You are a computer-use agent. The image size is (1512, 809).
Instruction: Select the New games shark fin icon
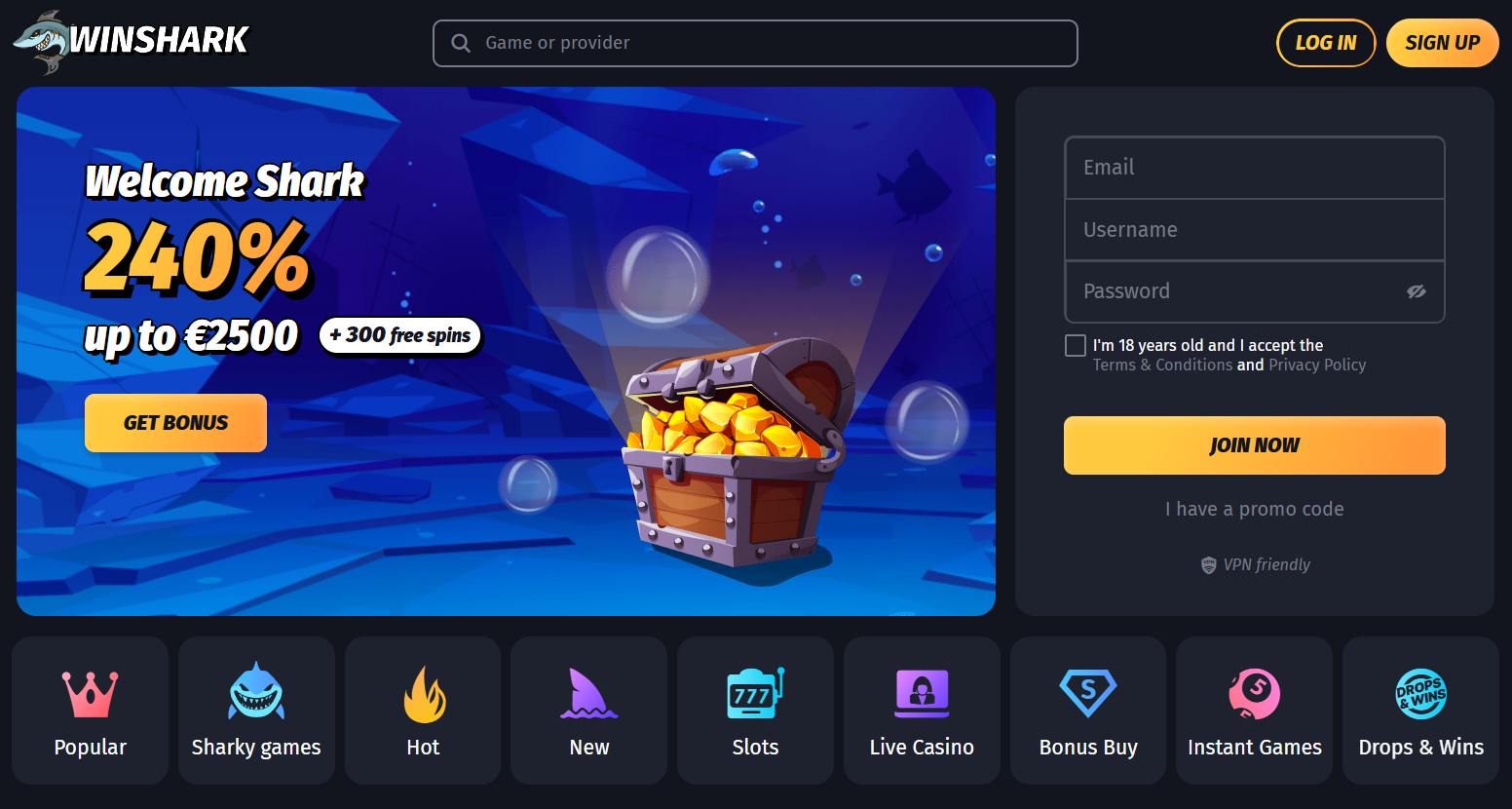[589, 694]
